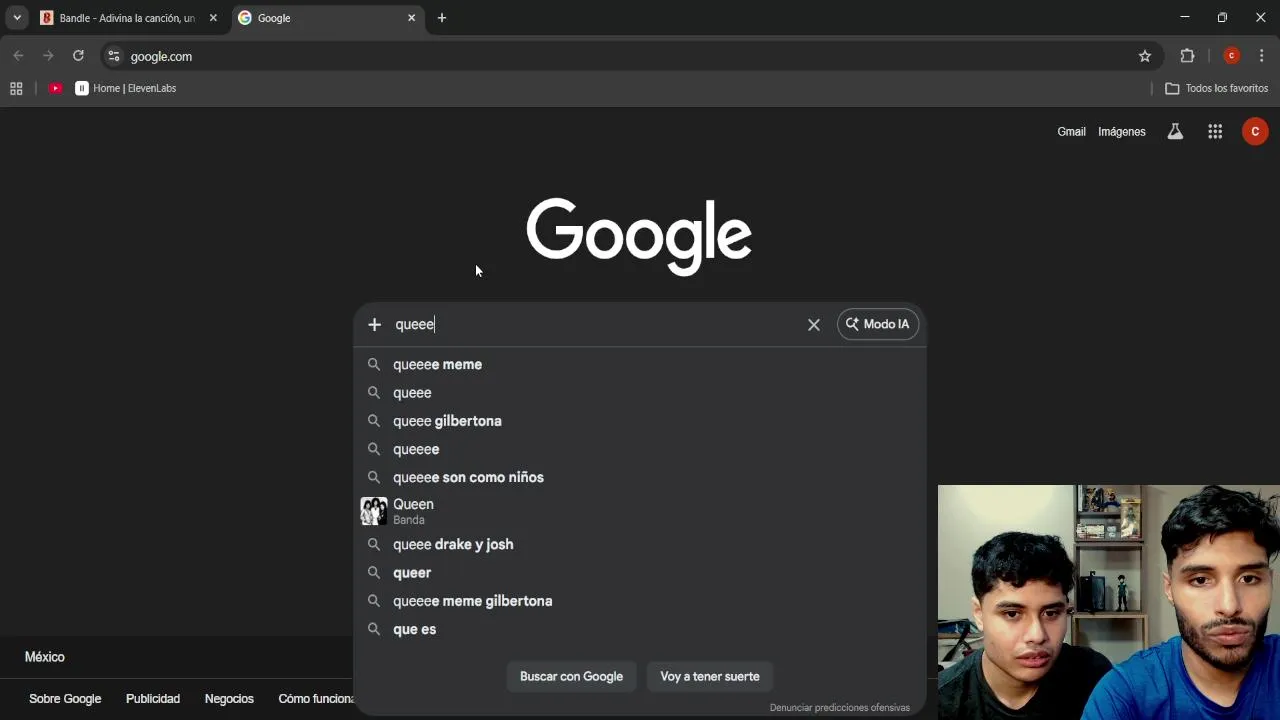
Task: Open the Home | ElevenLabs bookmark
Action: (126, 88)
